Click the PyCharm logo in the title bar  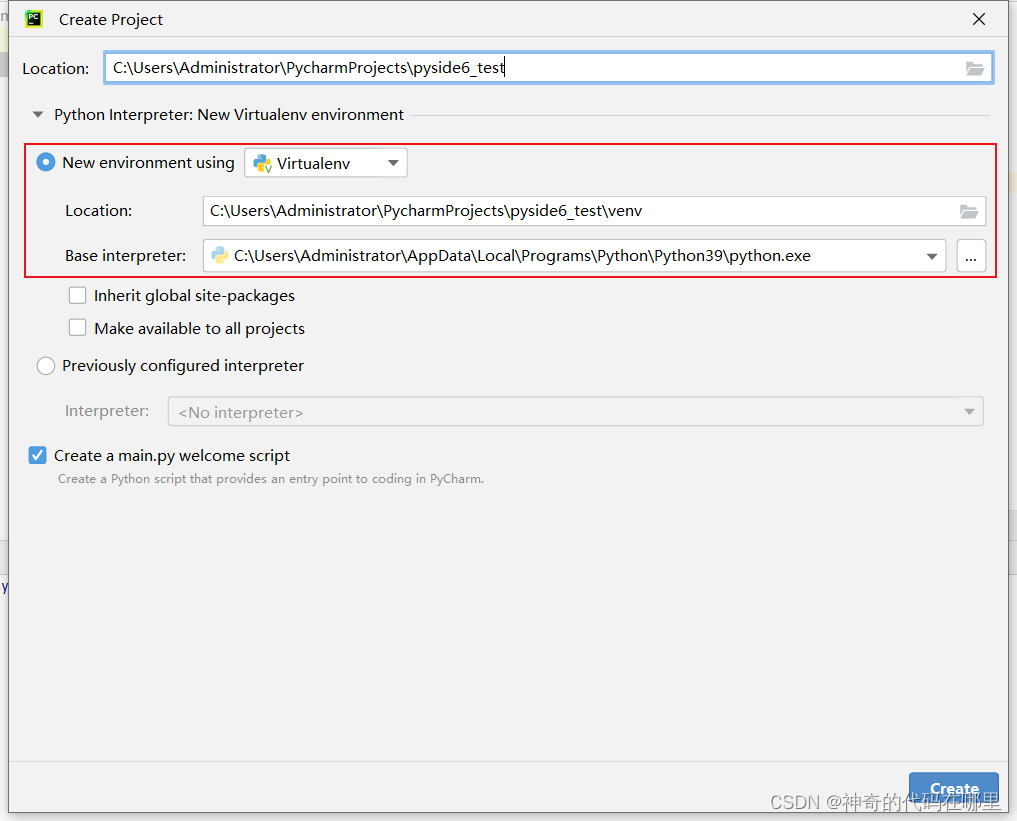point(34,18)
